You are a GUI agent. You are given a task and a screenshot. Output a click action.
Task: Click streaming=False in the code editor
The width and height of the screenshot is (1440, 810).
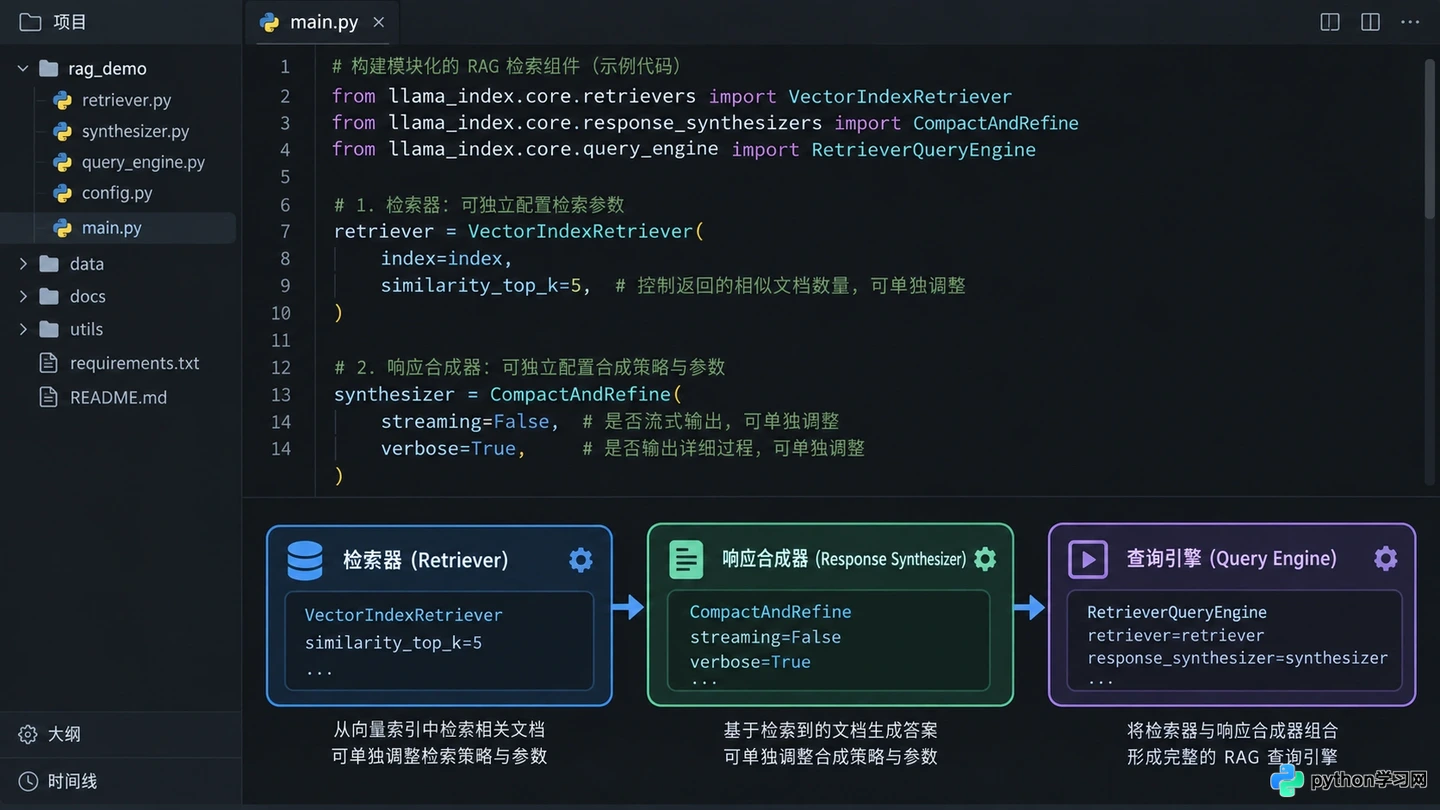click(465, 421)
